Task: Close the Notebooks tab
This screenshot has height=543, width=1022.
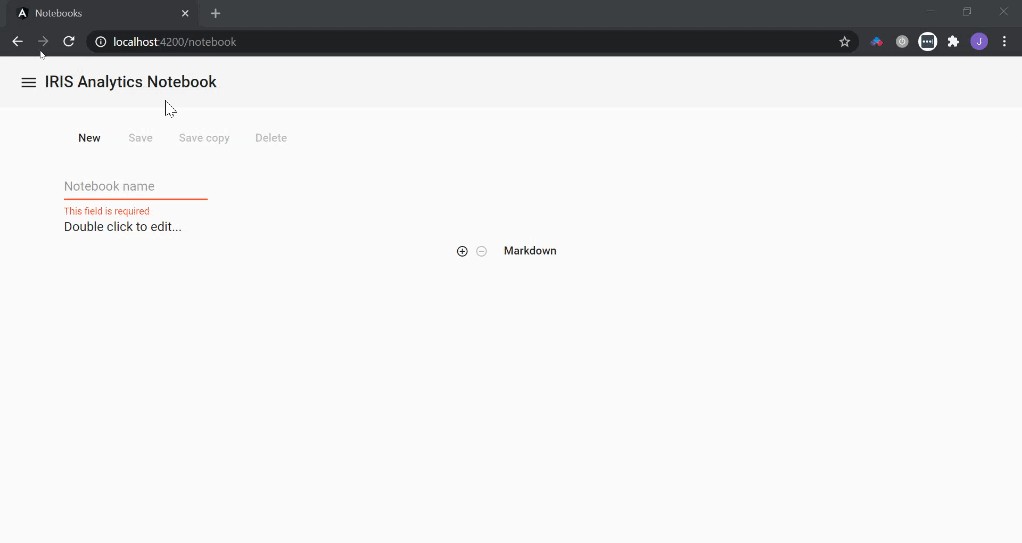Action: 185,13
